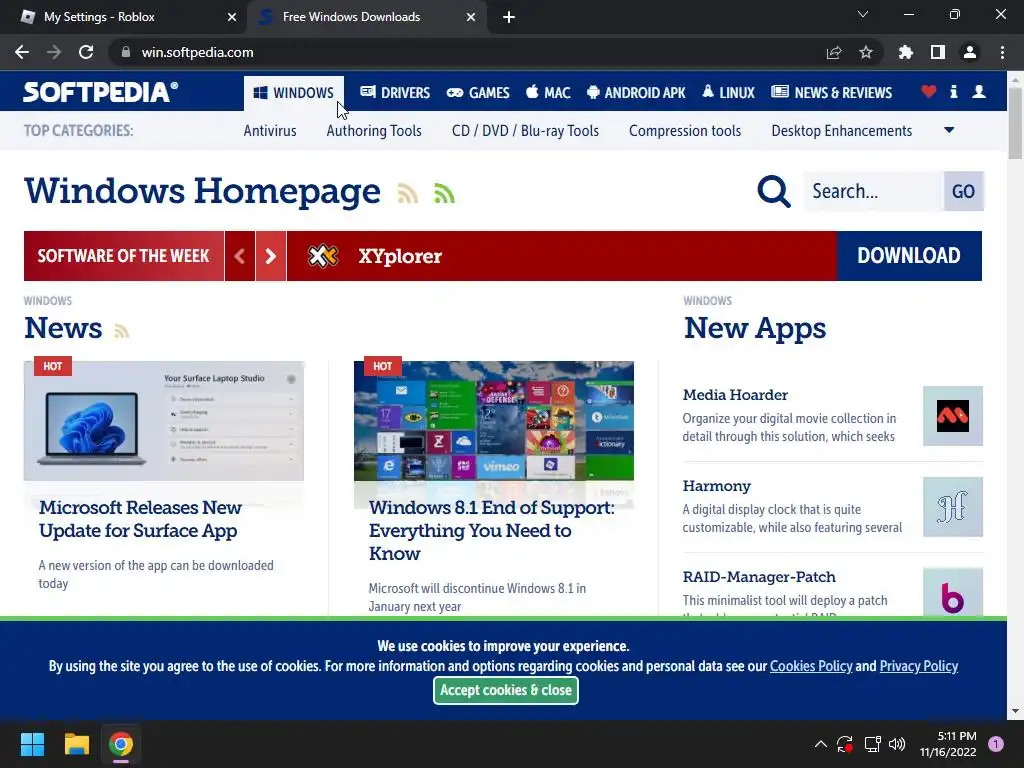This screenshot has width=1024, height=768.
Task: Click the Harmony app icon
Action: [x=953, y=507]
